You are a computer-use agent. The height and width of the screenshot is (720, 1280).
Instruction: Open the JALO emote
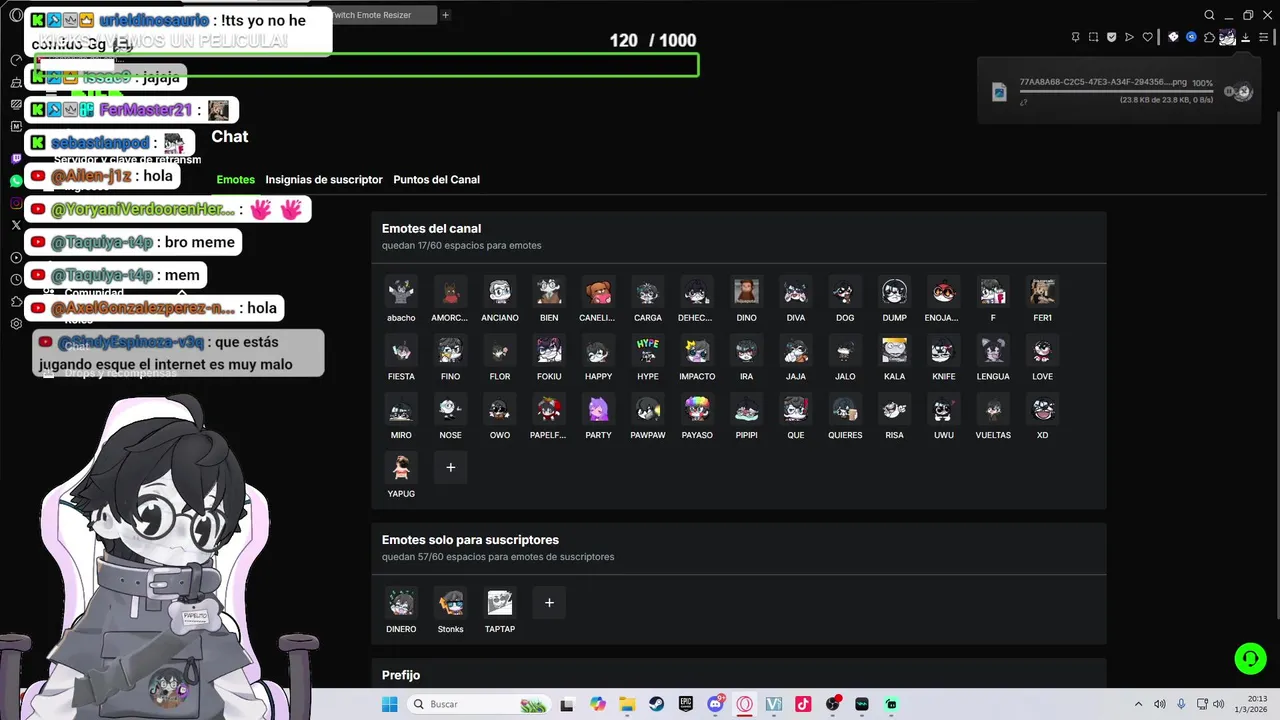845,351
